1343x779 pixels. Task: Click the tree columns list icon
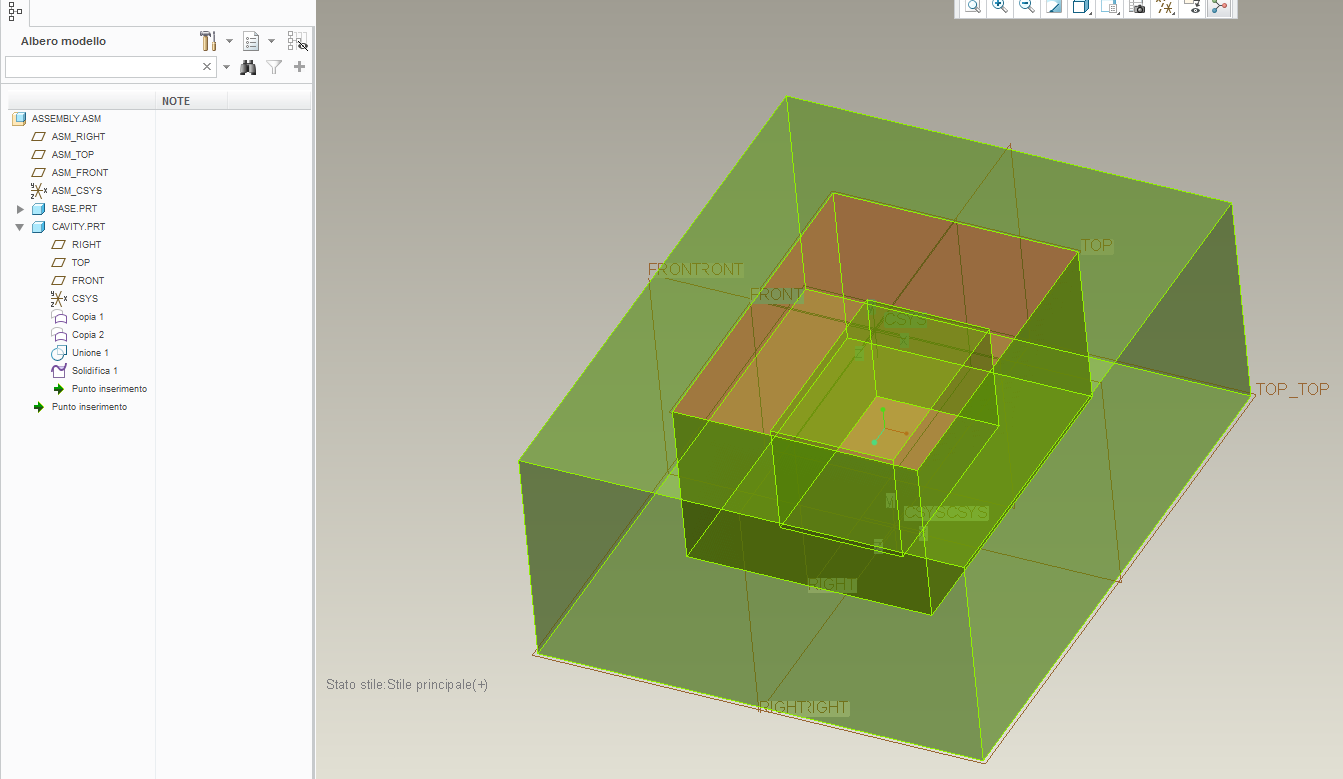click(251, 41)
